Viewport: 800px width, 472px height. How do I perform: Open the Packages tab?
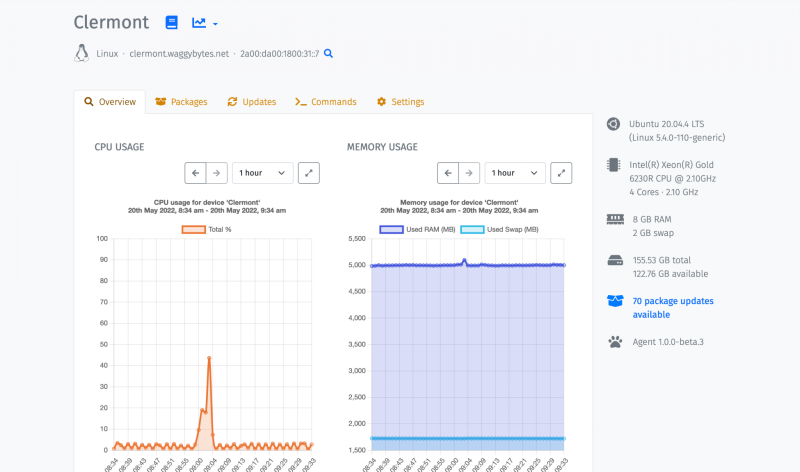(x=182, y=102)
